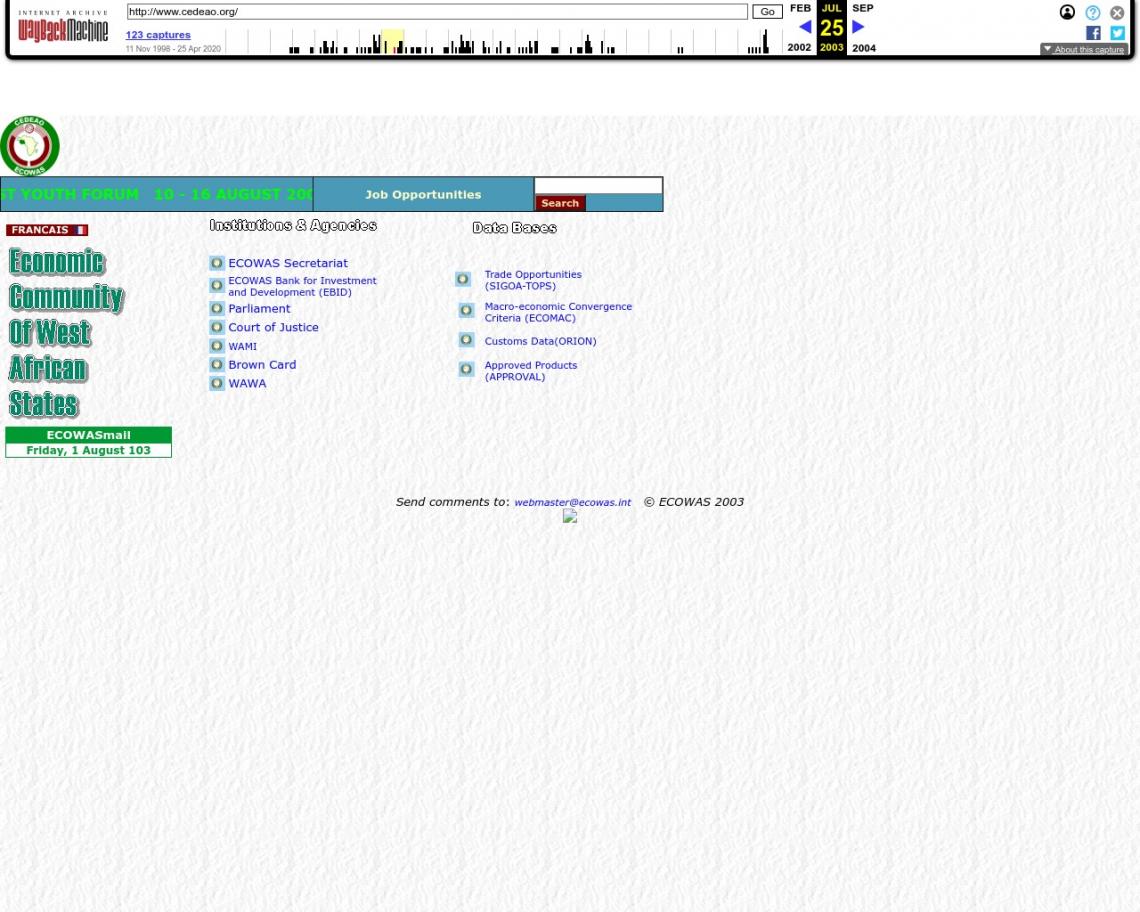Click bullet icon beside Approved Products
Screen dimensions: 1140x912
[467, 369]
